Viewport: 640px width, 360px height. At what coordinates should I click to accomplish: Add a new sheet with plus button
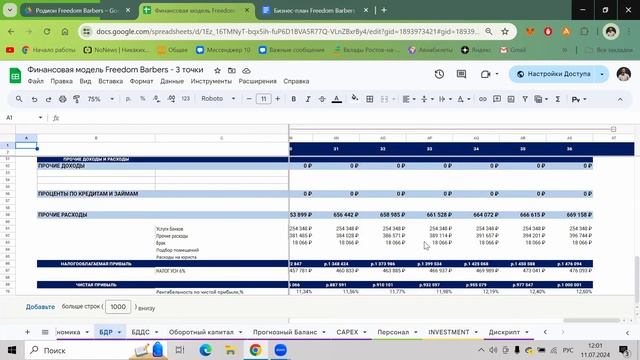coord(27,332)
